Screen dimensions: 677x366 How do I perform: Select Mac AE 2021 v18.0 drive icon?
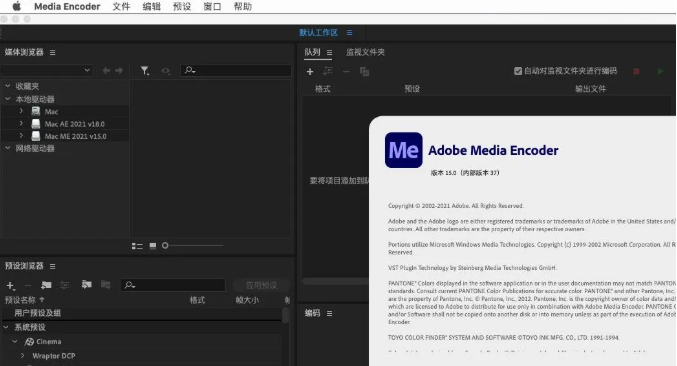click(x=36, y=124)
